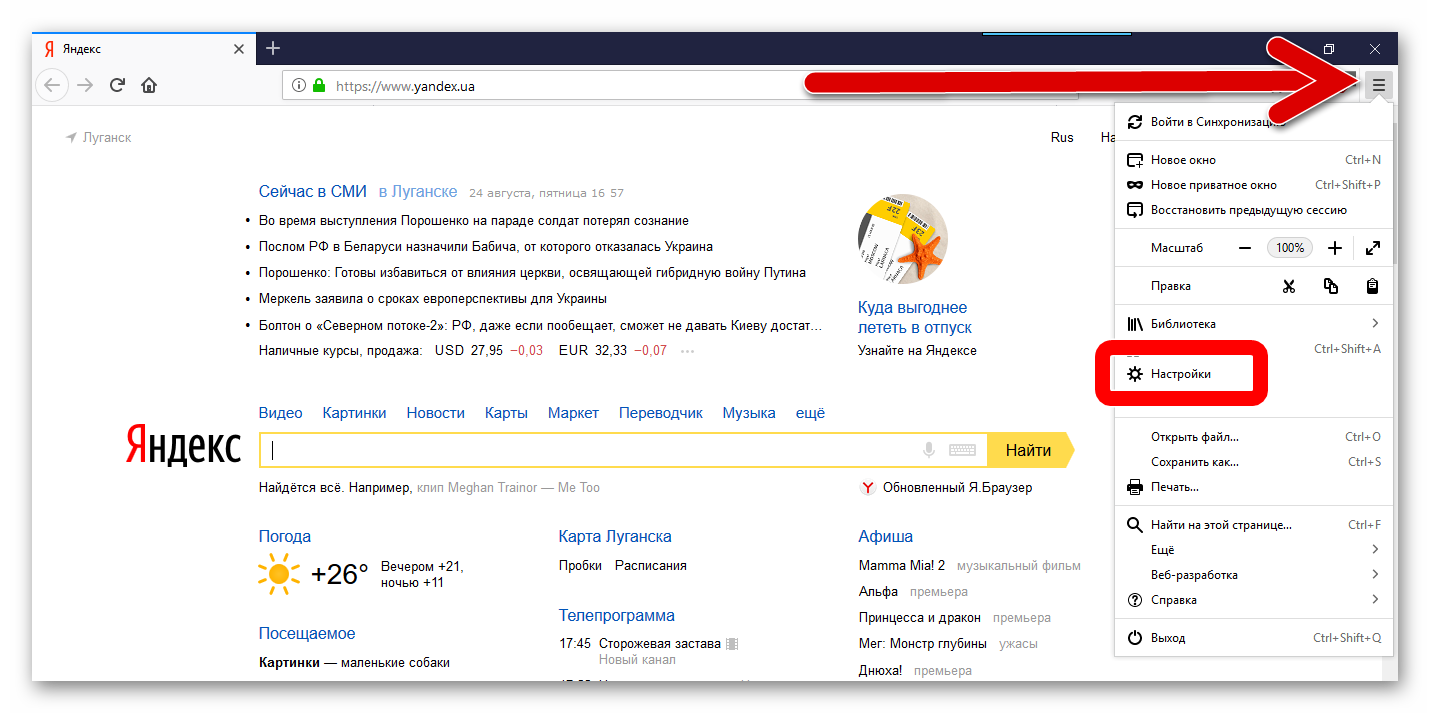The height and width of the screenshot is (713, 1430).
Task: Paste using the clipboard icon in Правка row
Action: [x=1373, y=286]
